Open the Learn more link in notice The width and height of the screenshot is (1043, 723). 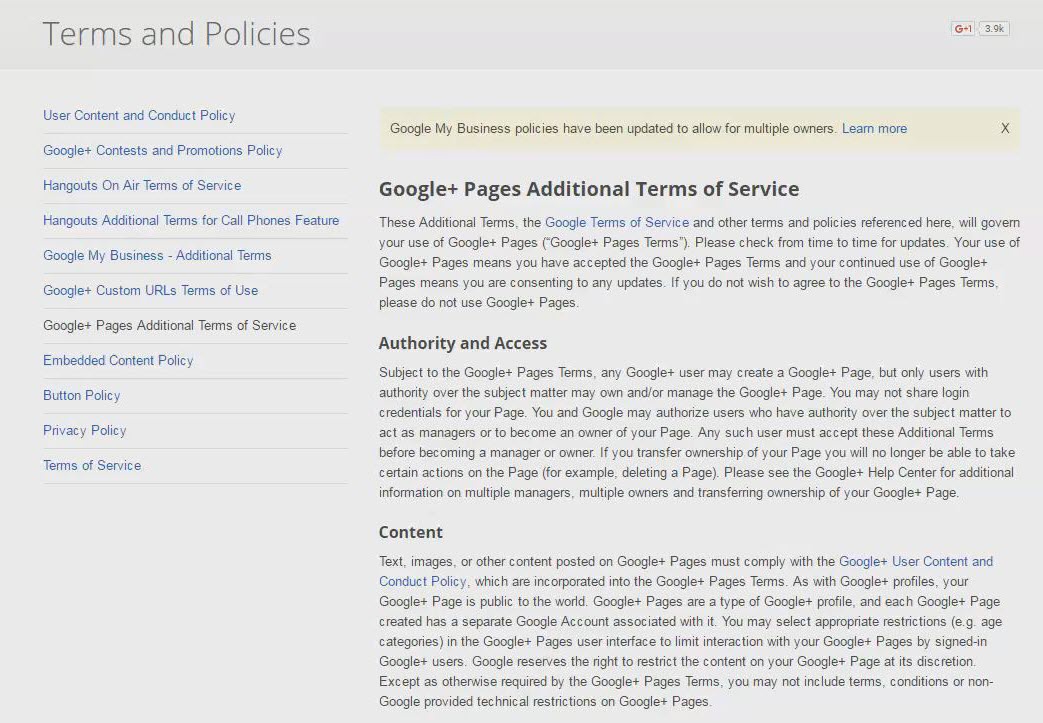pos(874,128)
